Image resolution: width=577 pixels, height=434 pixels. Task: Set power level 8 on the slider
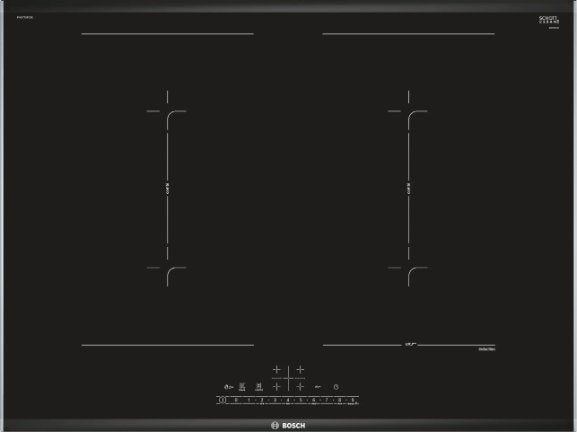pyautogui.click(x=340, y=400)
